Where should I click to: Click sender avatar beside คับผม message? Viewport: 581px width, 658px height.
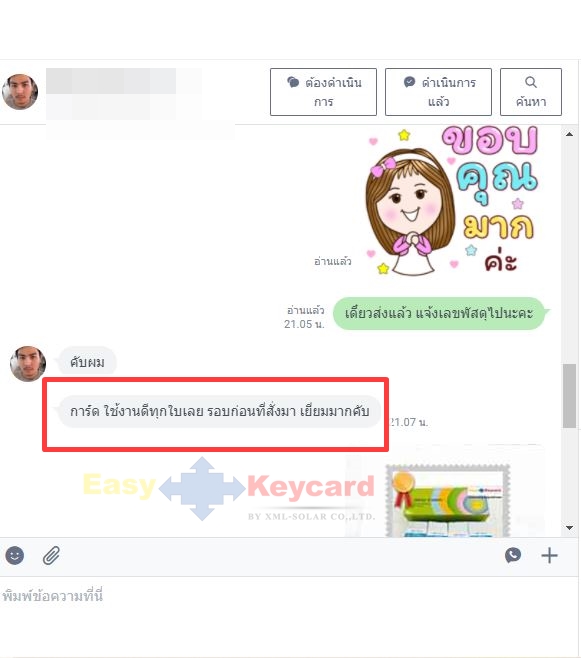[28, 363]
